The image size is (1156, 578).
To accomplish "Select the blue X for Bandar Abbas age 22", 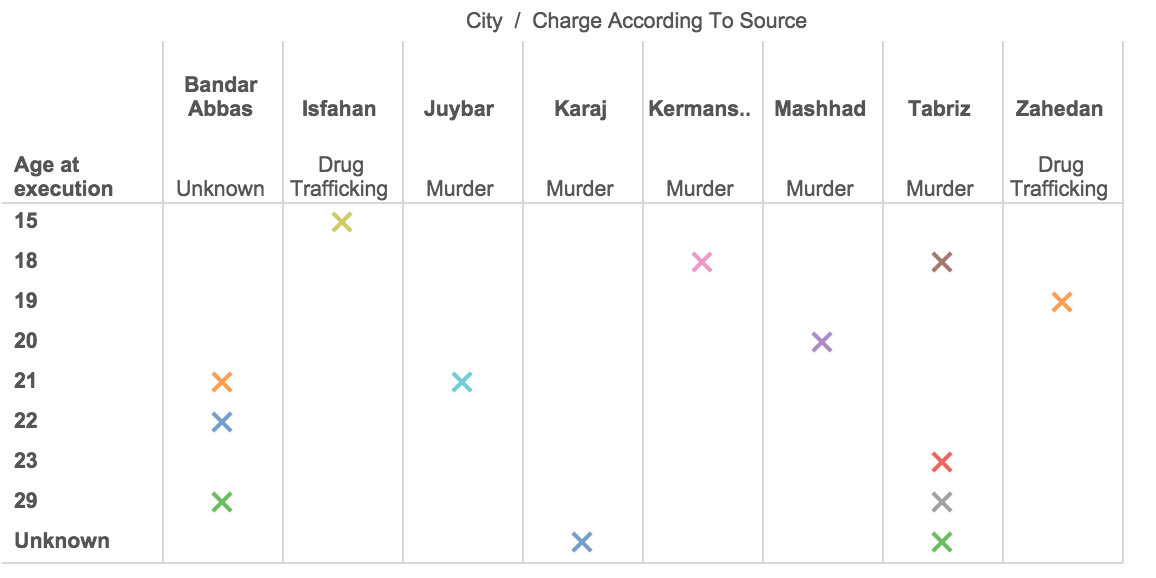I will click(x=222, y=422).
